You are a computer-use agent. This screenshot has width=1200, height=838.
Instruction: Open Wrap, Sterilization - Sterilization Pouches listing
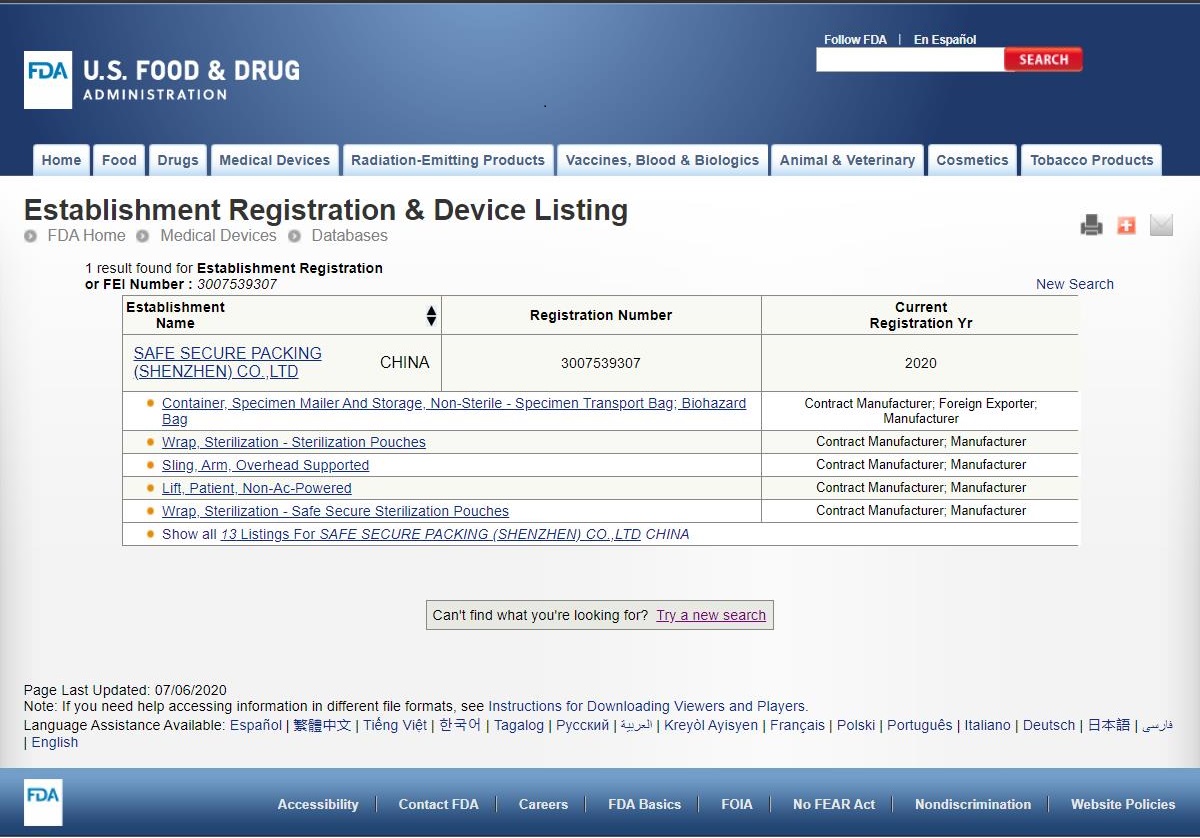tap(294, 442)
